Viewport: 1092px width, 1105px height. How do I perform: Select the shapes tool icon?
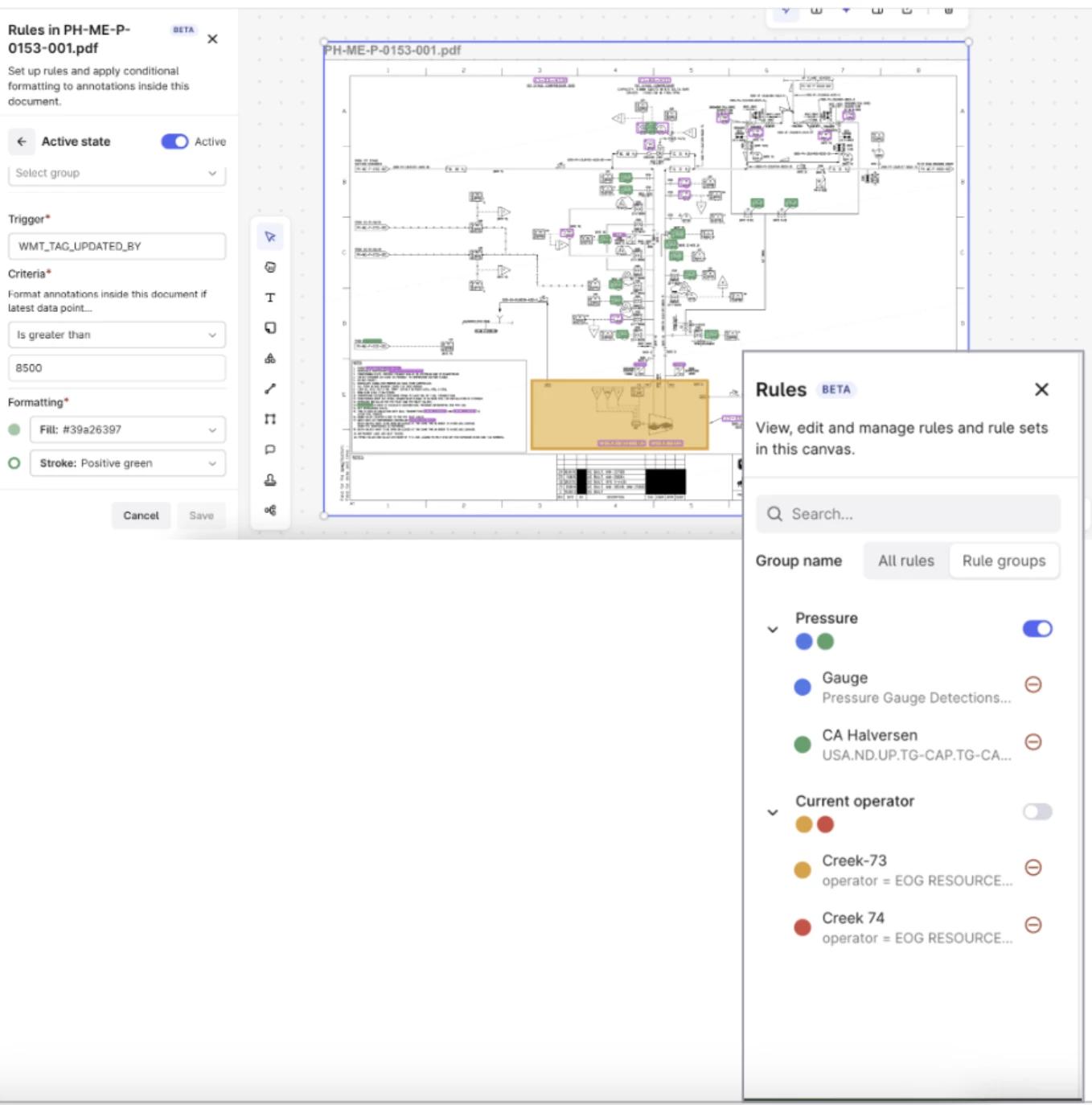tap(270, 359)
